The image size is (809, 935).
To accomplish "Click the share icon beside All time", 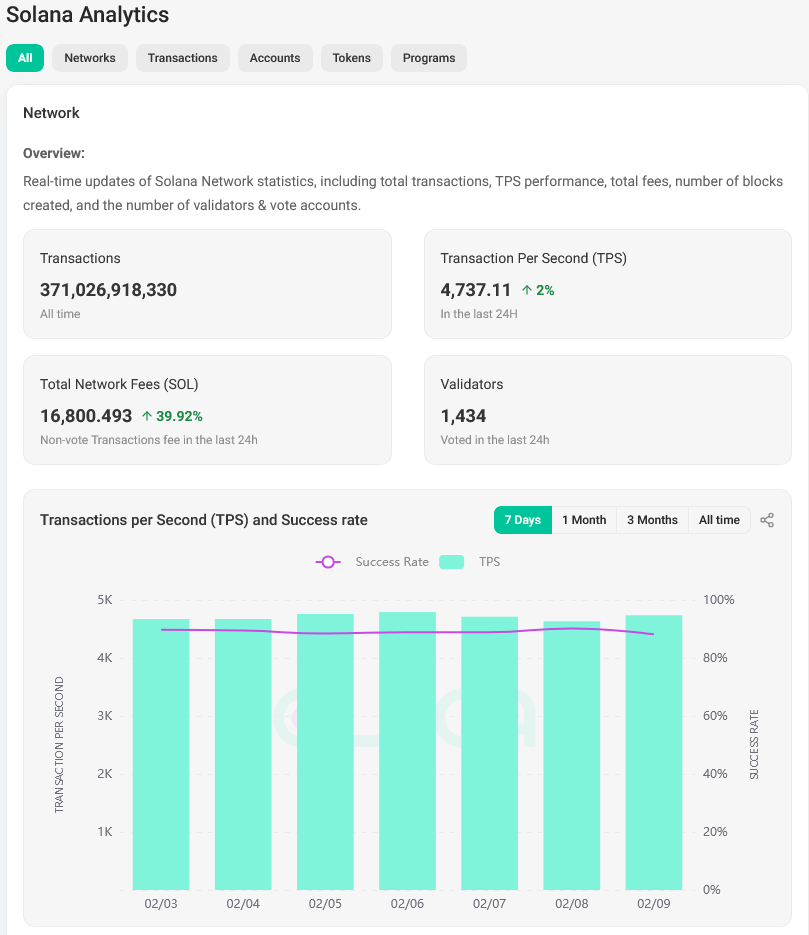I will click(767, 520).
